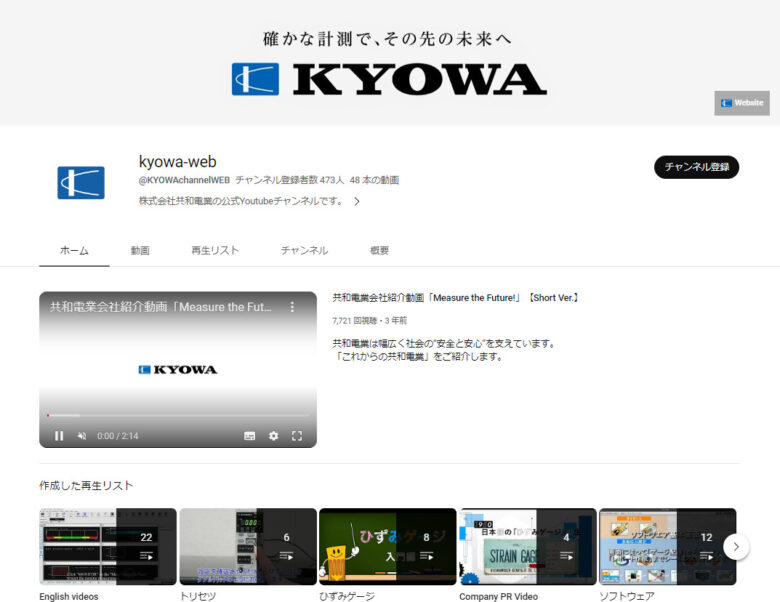The height and width of the screenshot is (602, 780).
Task: Click the 0:00 / 2:14 time display
Action: click(117, 436)
